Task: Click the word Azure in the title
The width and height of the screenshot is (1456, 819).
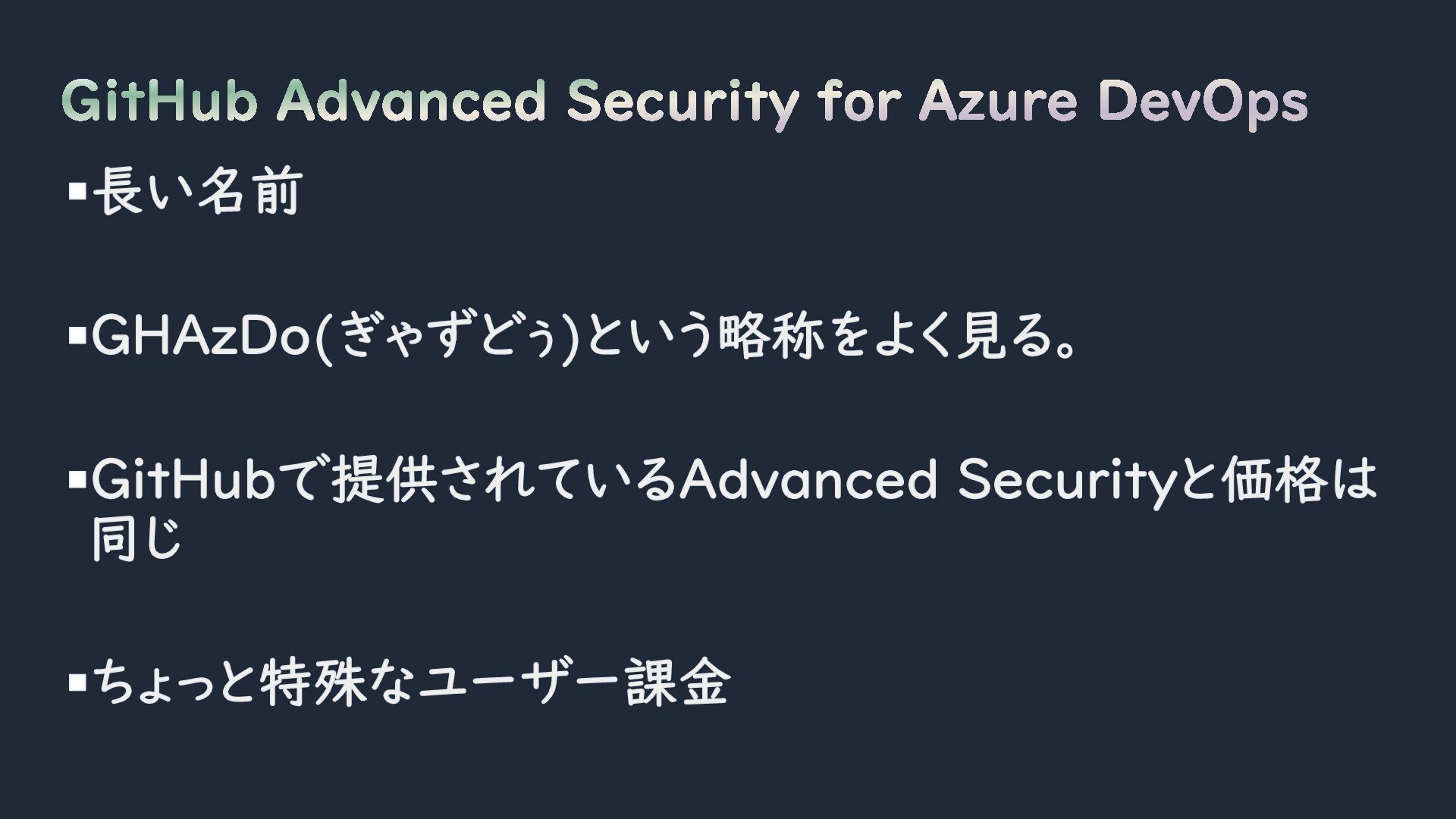Action: pos(998,102)
